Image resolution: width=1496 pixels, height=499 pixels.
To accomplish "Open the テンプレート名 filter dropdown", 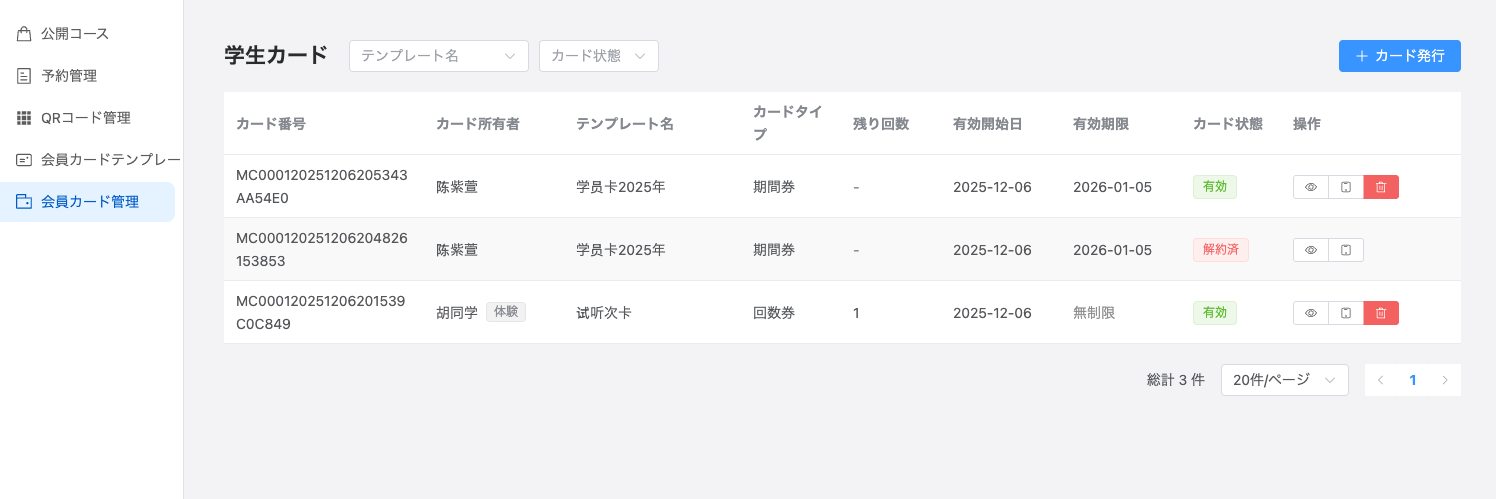I will [438, 56].
